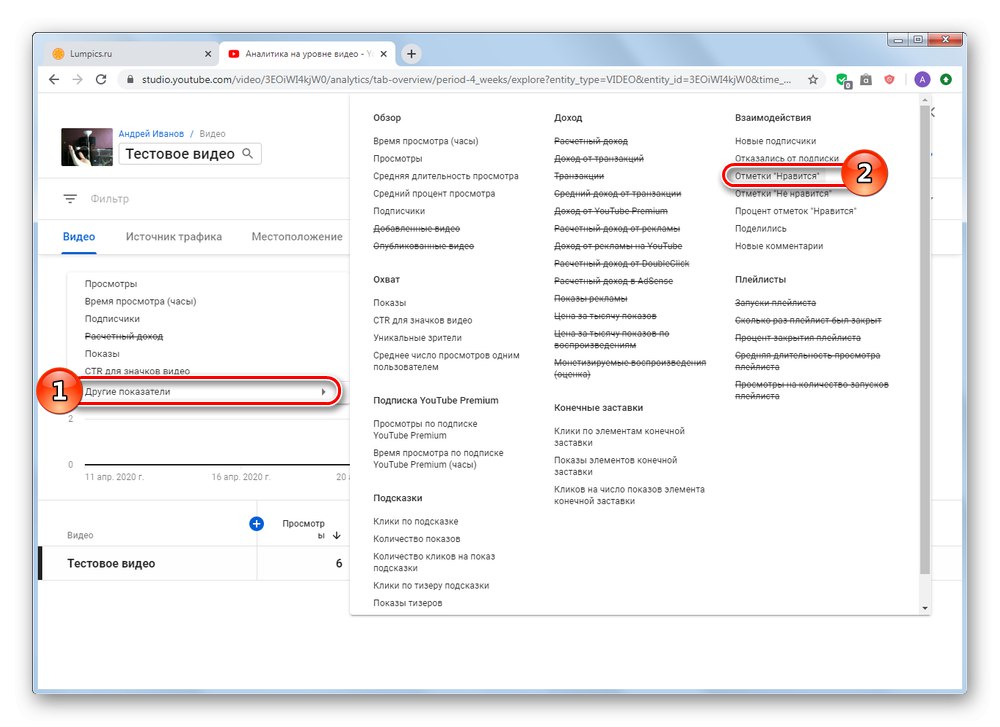The height and width of the screenshot is (727, 1000).
Task: Open the green shield extension icon
Action: pyautogui.click(x=843, y=80)
